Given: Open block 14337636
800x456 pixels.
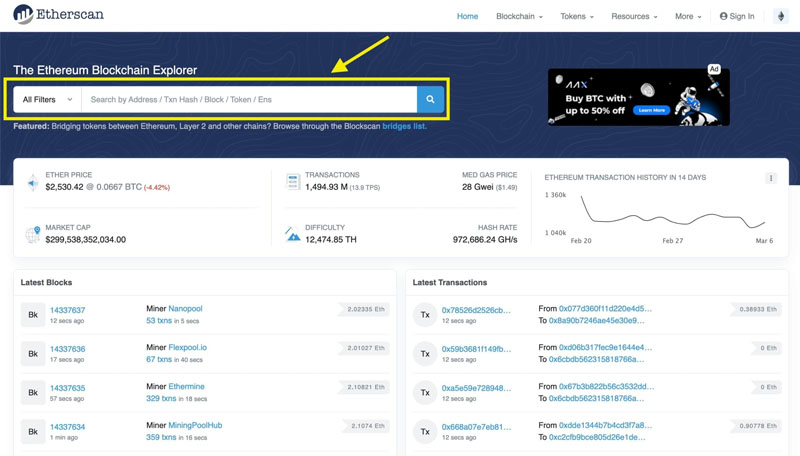Looking at the screenshot, I should pyautogui.click(x=67, y=349).
